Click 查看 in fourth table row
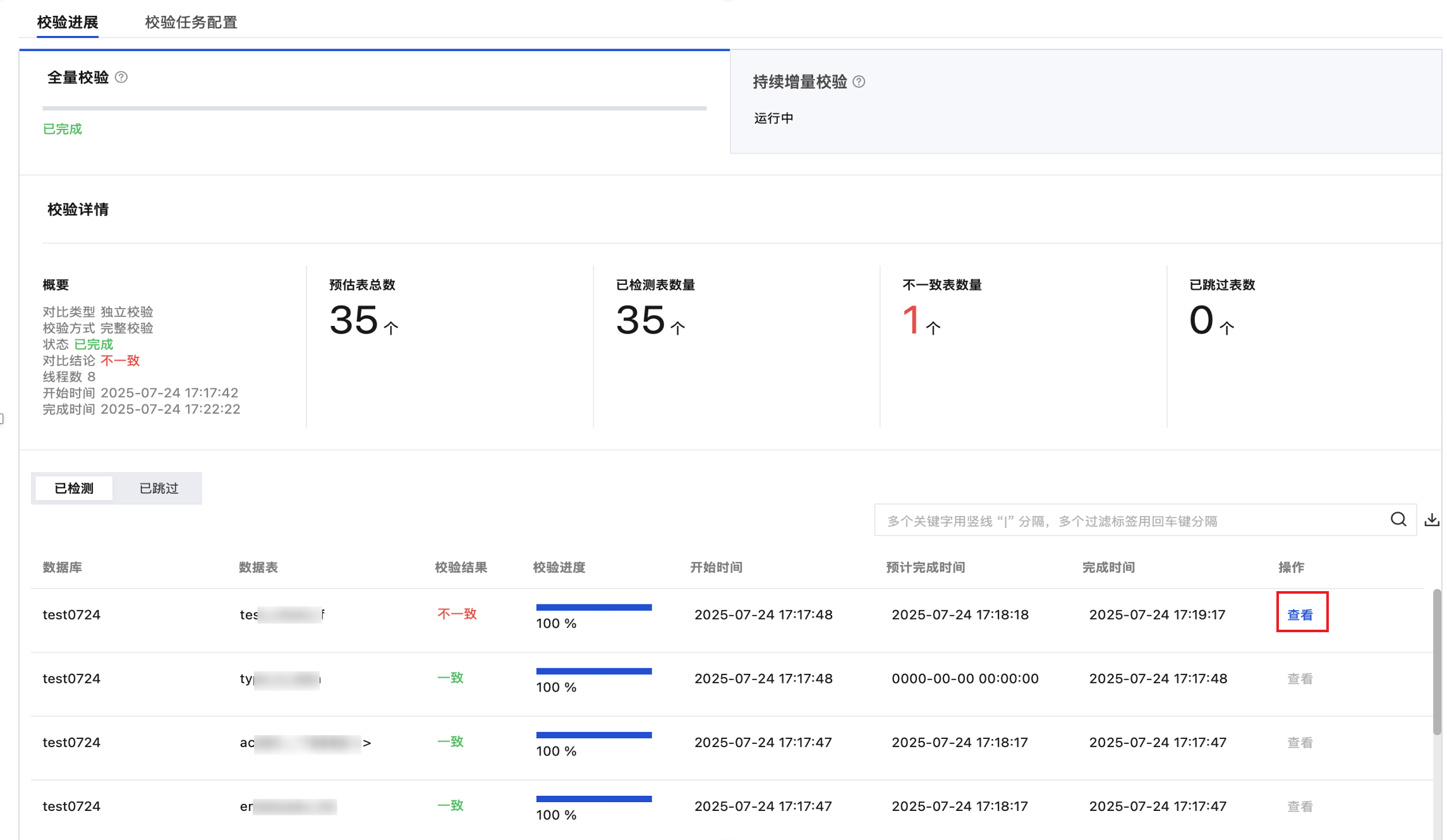This screenshot has height=840, width=1447. [x=1300, y=807]
